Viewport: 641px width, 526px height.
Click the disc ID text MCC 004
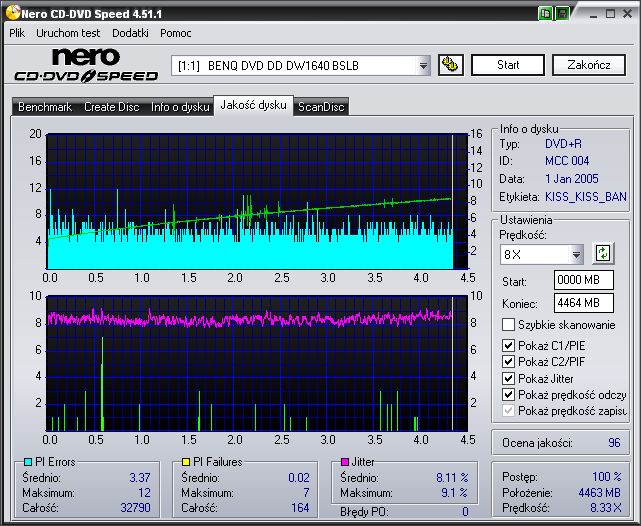(x=567, y=161)
